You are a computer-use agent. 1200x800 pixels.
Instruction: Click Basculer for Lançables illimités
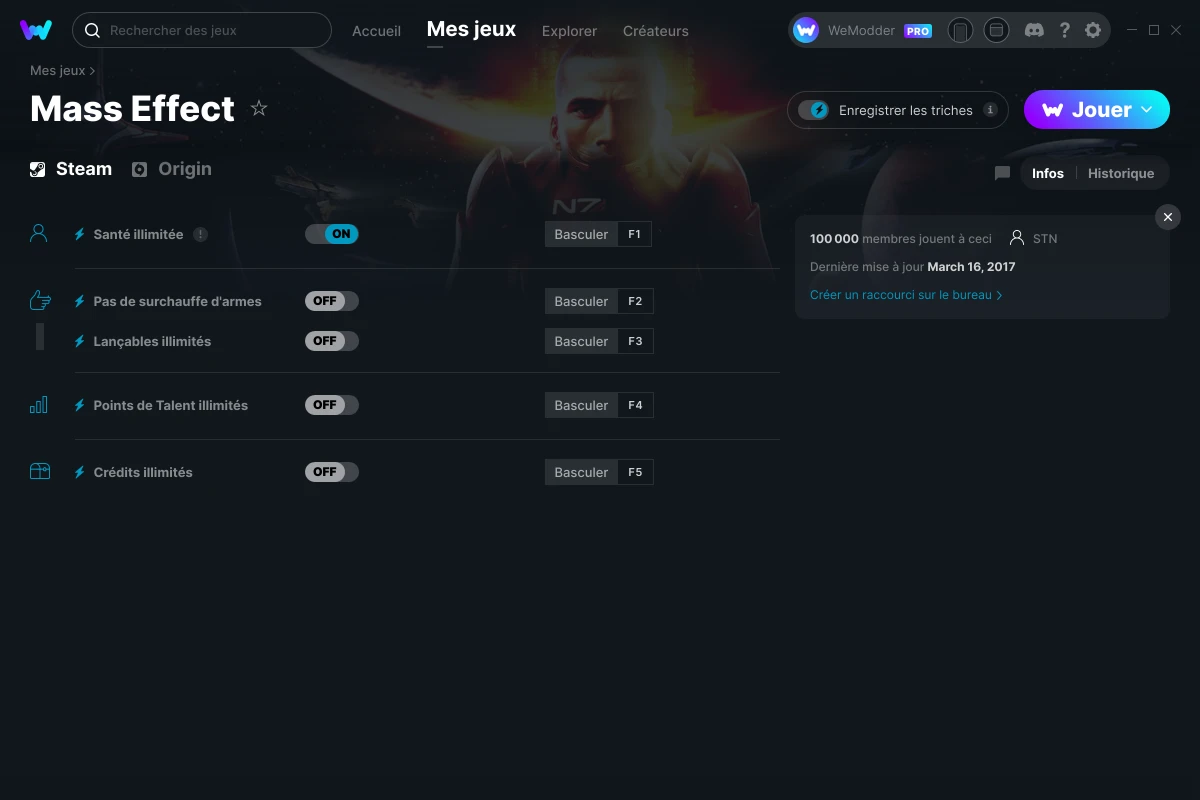pos(581,341)
